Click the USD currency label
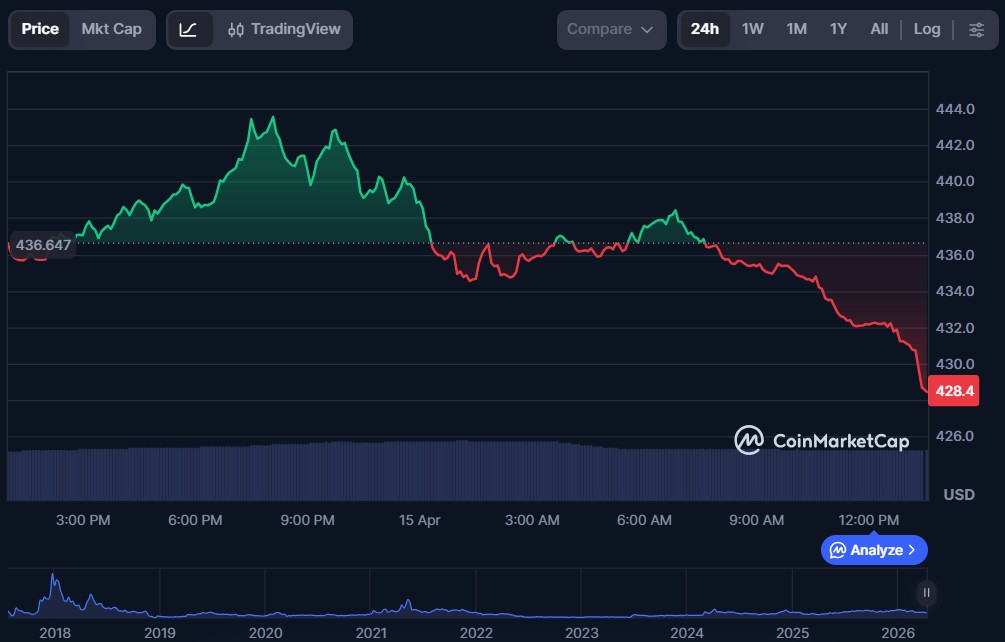Viewport: 1005px width, 642px height. click(959, 495)
